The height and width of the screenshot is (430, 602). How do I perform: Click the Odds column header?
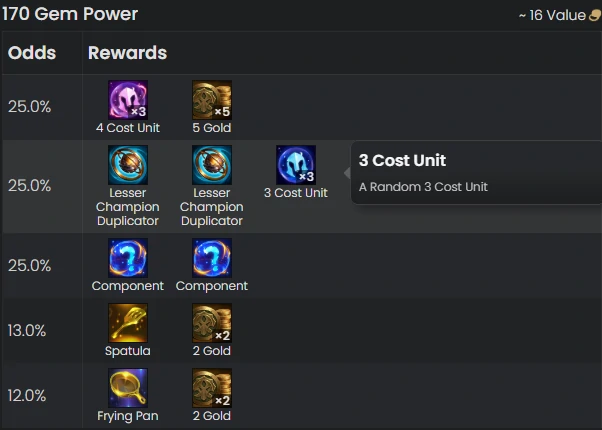pos(32,53)
